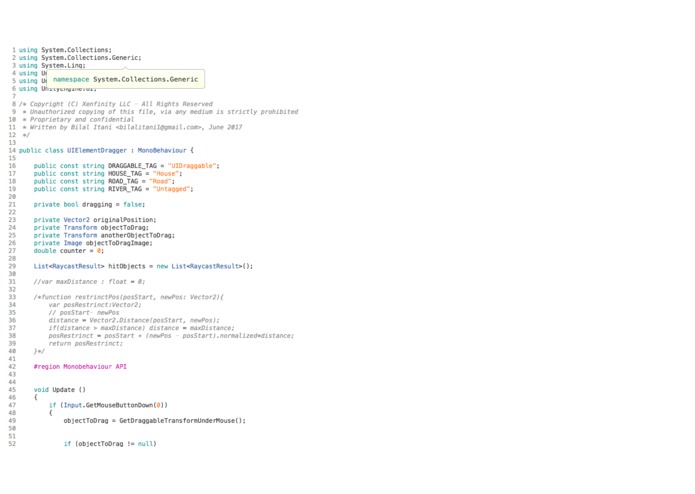Click 'System.Collections;' on line 1

[76, 50]
